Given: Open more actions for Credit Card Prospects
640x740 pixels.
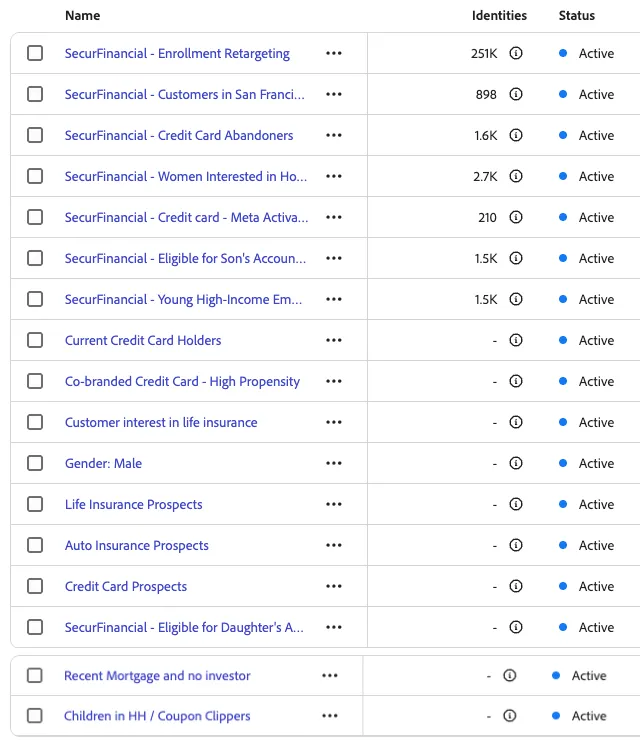Looking at the screenshot, I should (334, 587).
